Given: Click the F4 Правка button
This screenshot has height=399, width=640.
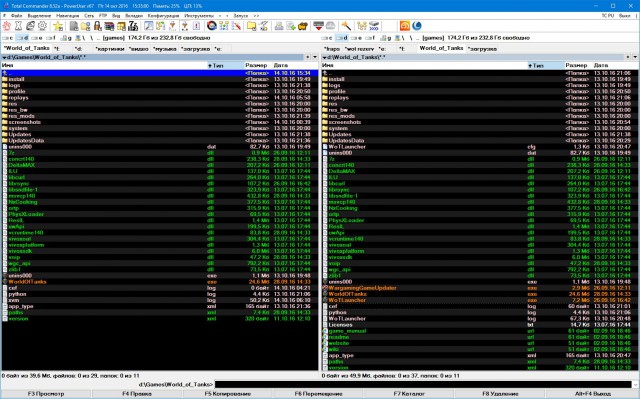Looking at the screenshot, I should 137,394.
